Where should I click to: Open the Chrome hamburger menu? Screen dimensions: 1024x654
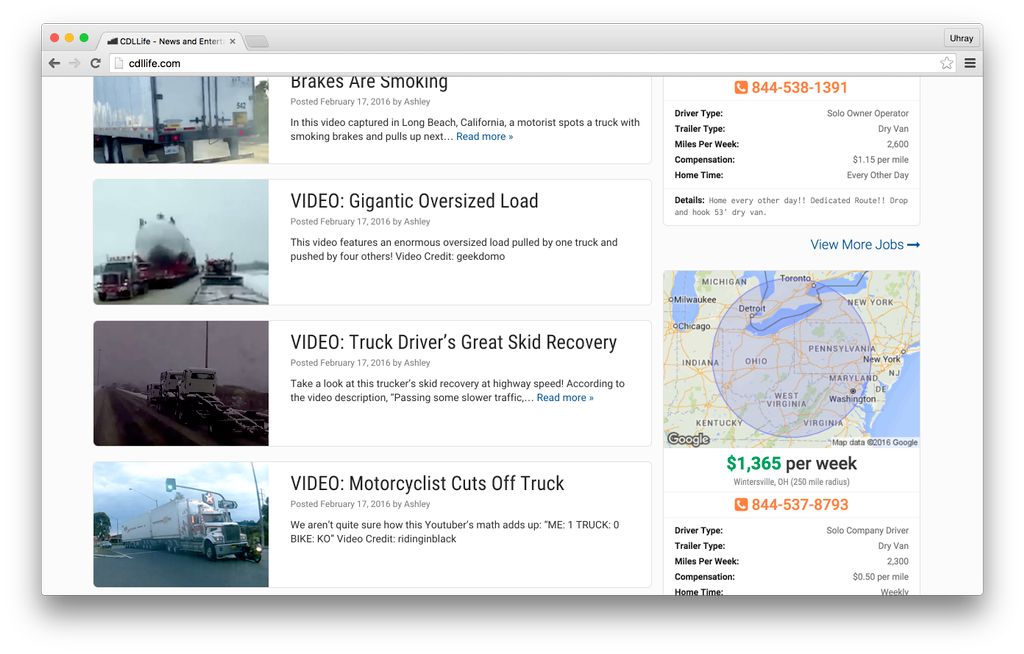pos(970,63)
